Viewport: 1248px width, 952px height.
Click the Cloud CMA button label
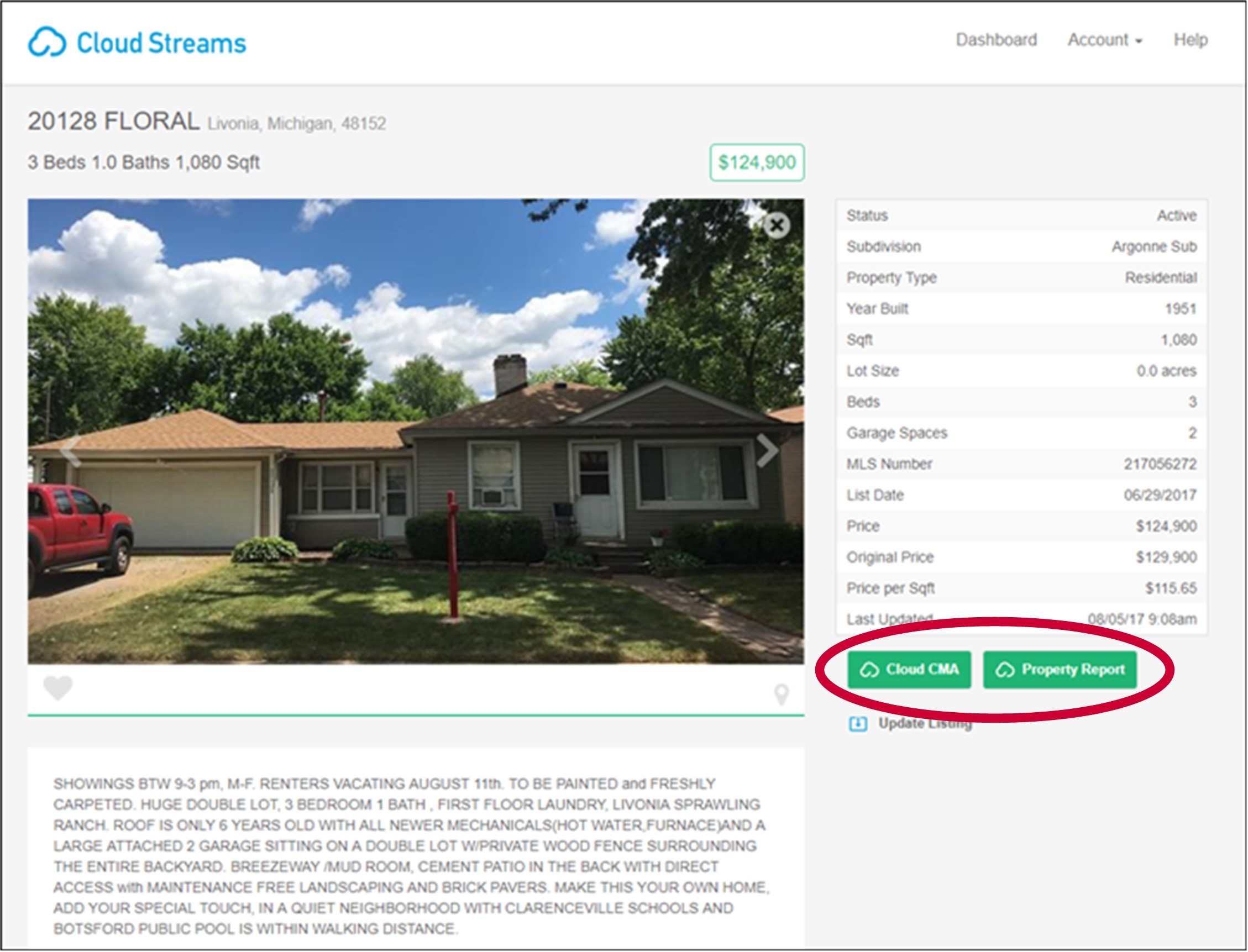pyautogui.click(x=922, y=670)
